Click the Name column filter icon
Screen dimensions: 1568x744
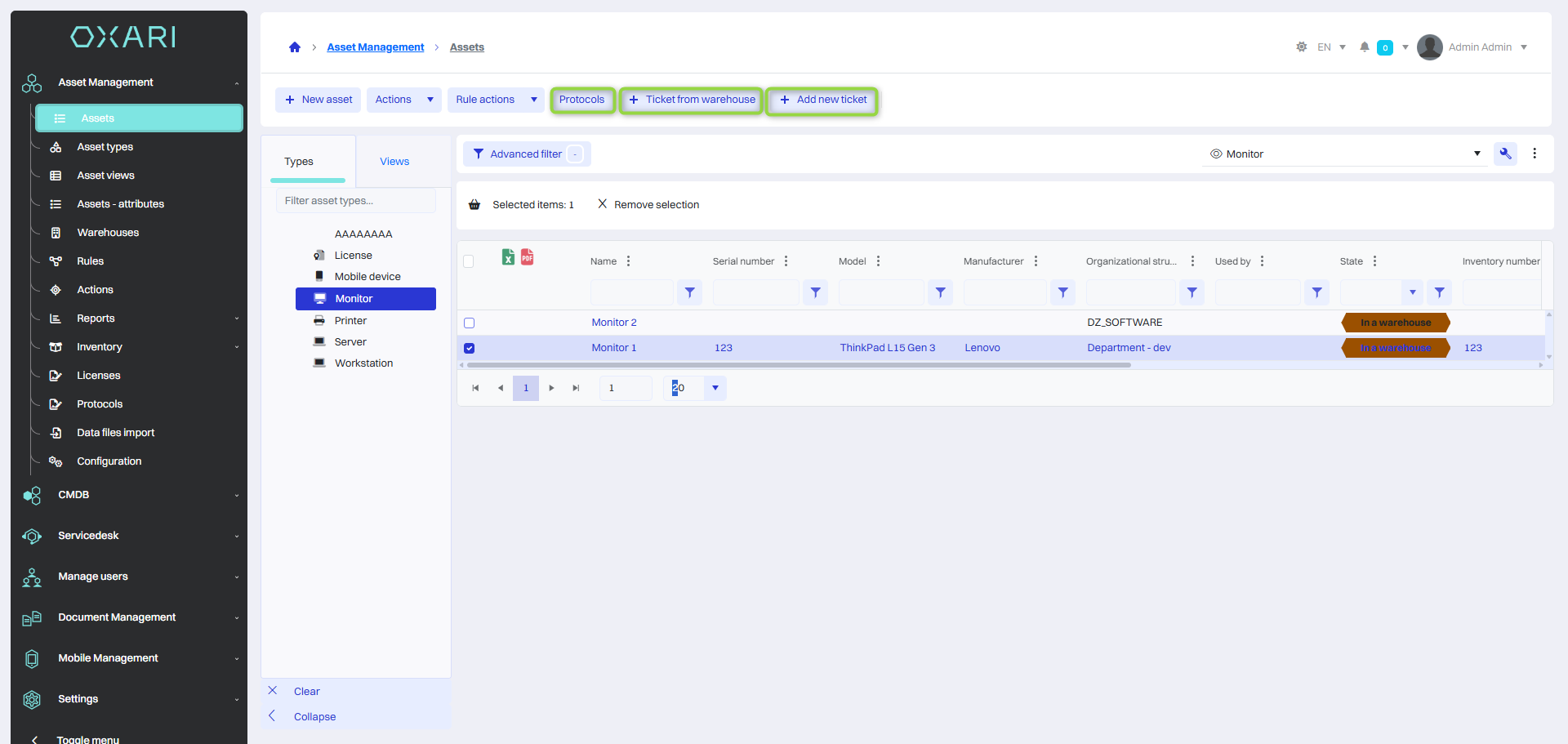[x=690, y=292]
